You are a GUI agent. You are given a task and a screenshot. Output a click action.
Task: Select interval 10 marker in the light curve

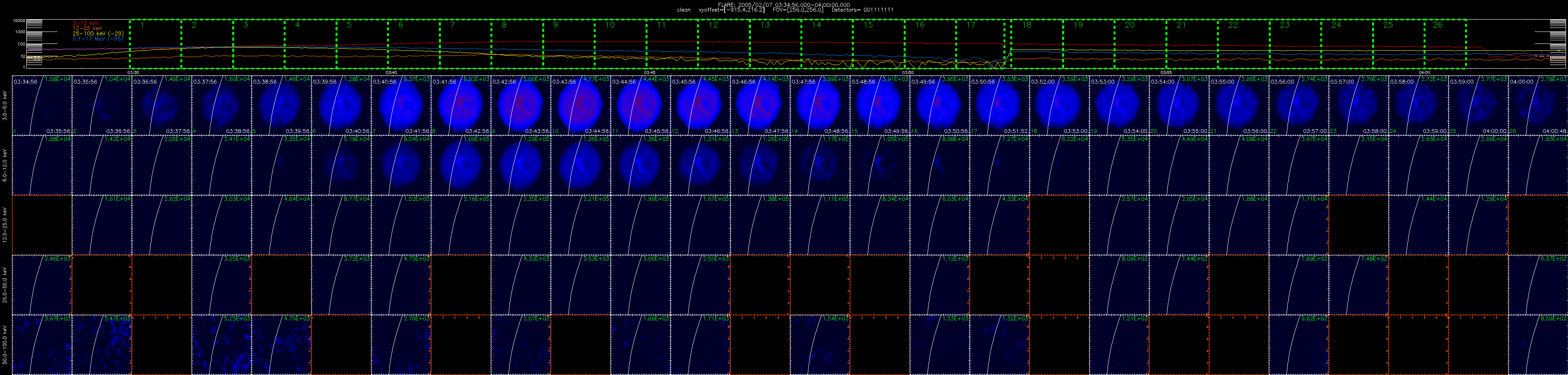click(610, 25)
